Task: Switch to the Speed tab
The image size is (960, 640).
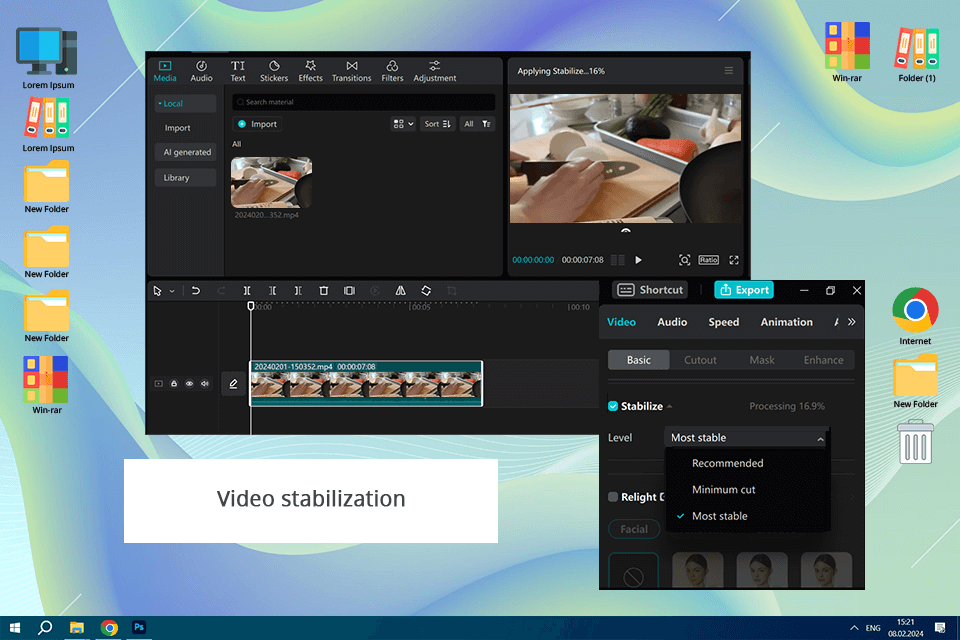Action: 723,322
